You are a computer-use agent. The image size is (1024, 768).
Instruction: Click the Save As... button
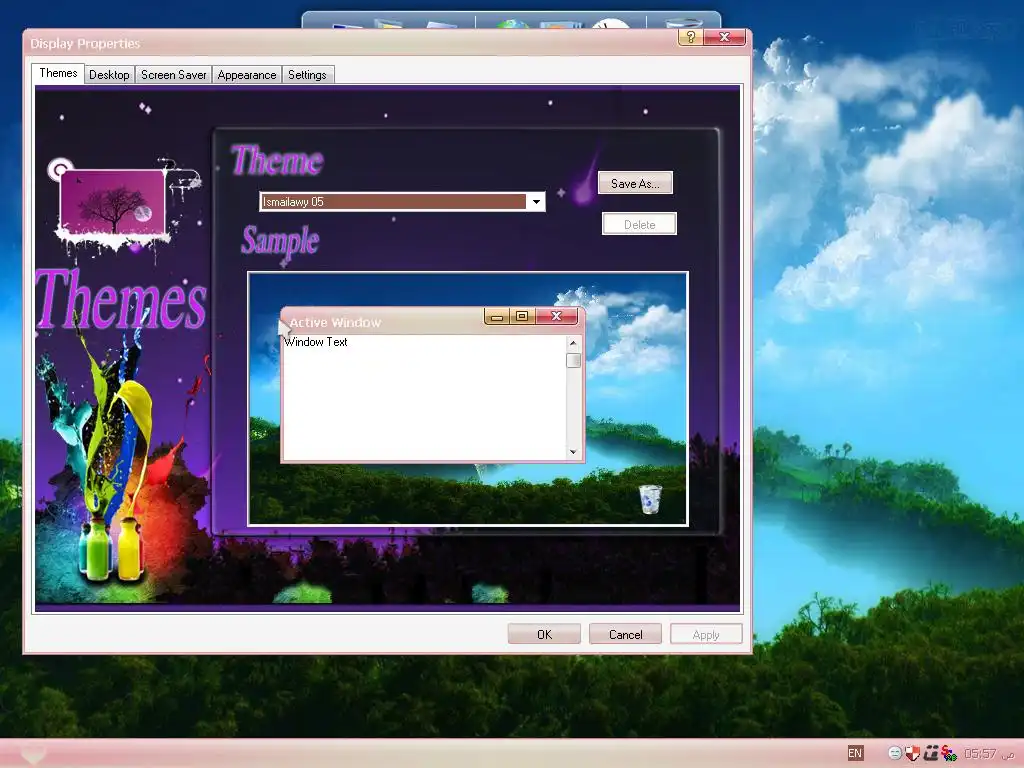point(635,184)
